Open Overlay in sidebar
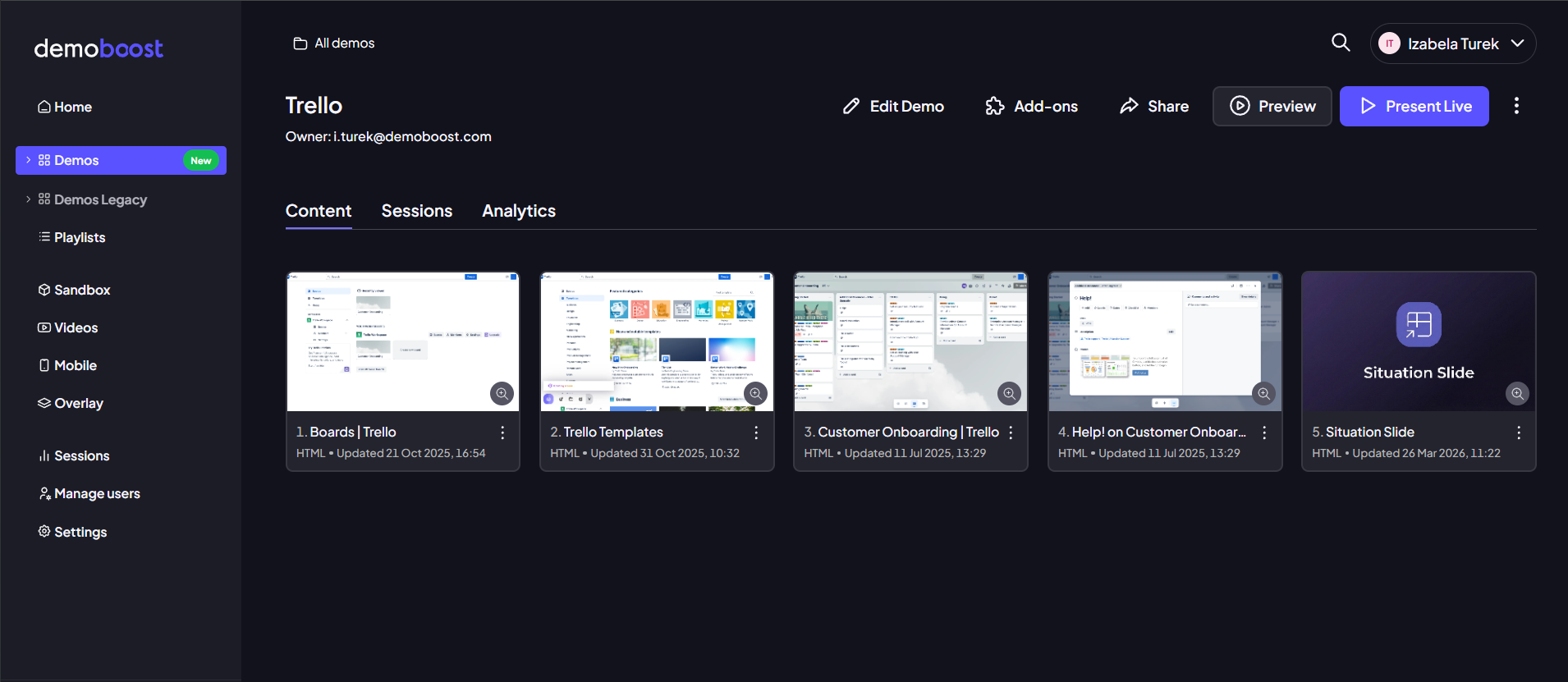1568x682 pixels. 71,403
